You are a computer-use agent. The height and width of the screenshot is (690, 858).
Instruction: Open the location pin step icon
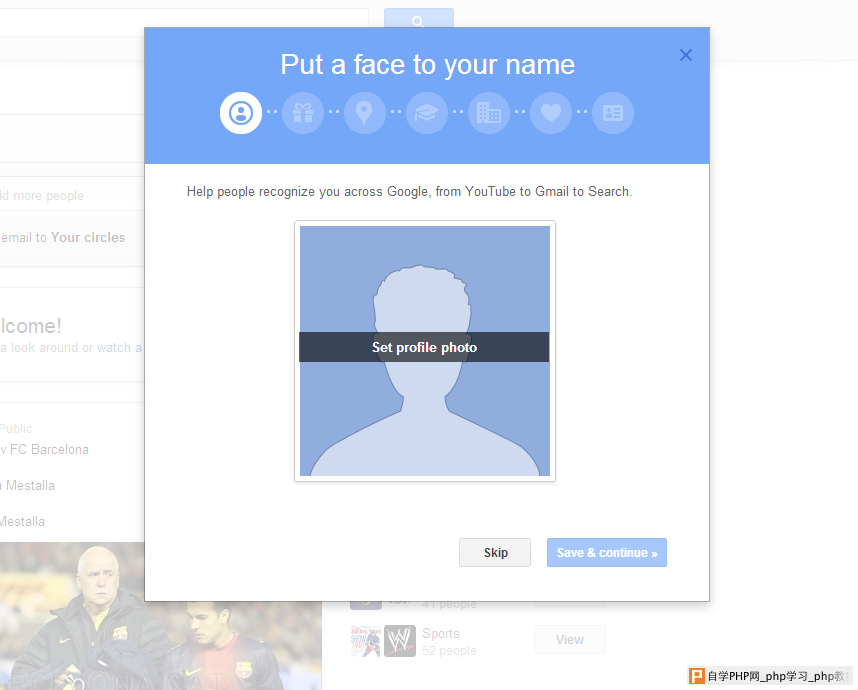[364, 113]
